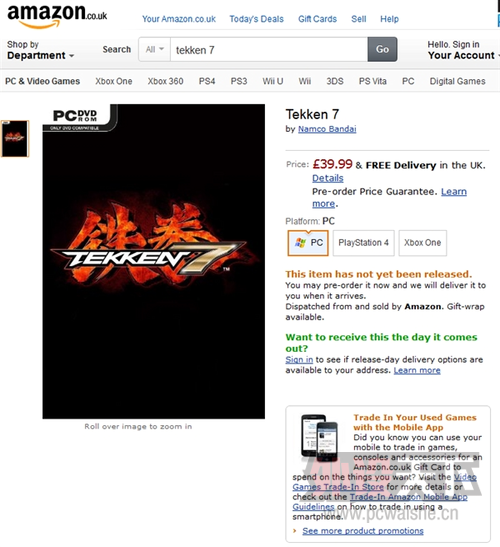Click Sign in for release-day delivery
Screen dimensions: 500x547
tap(299, 360)
